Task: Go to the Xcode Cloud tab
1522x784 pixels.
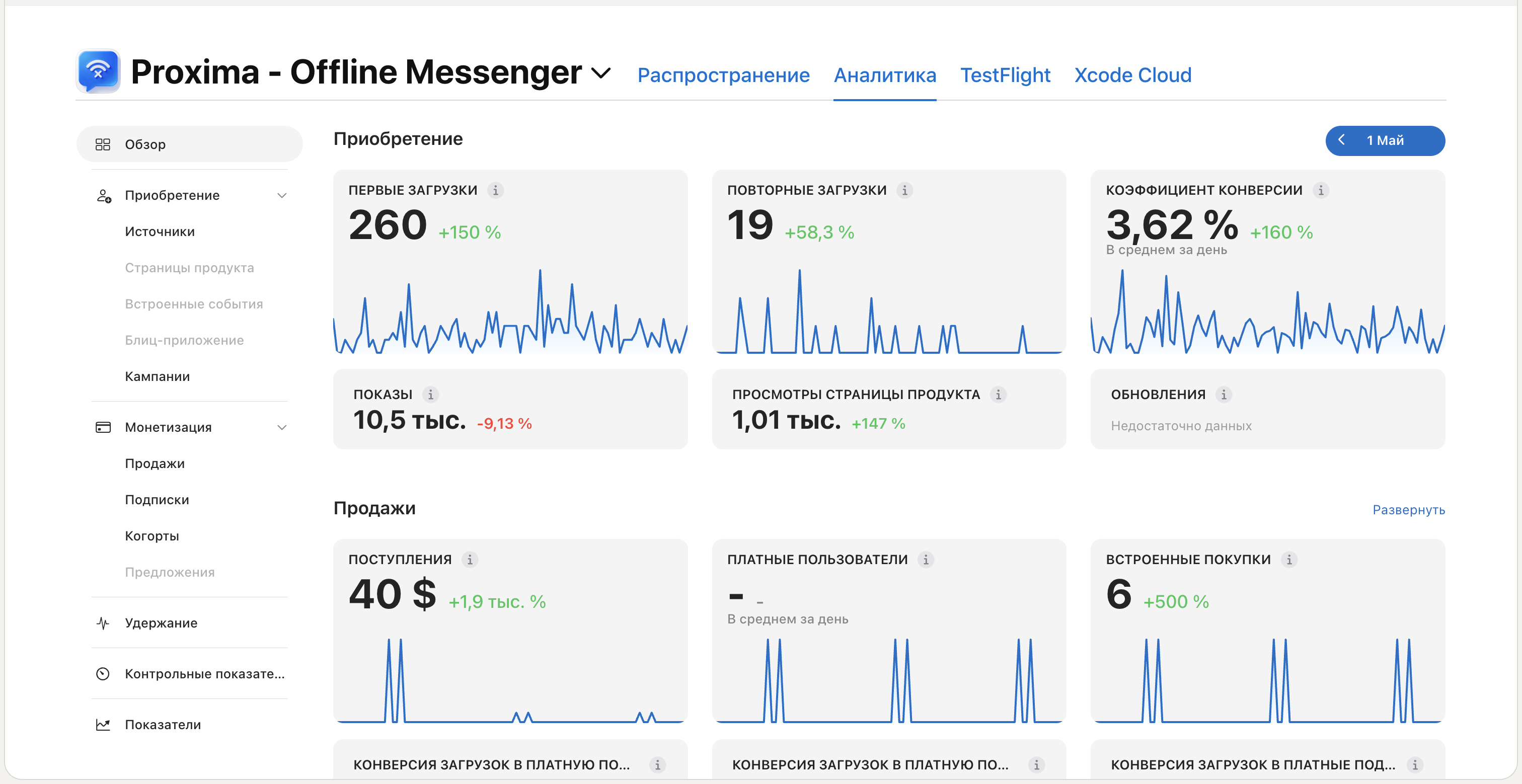Action: point(1132,75)
